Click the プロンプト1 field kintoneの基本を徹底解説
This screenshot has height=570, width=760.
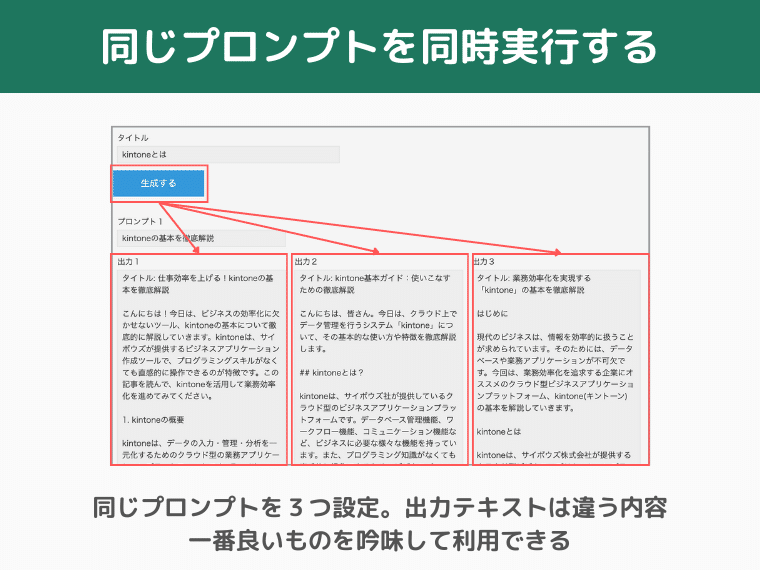(201, 238)
